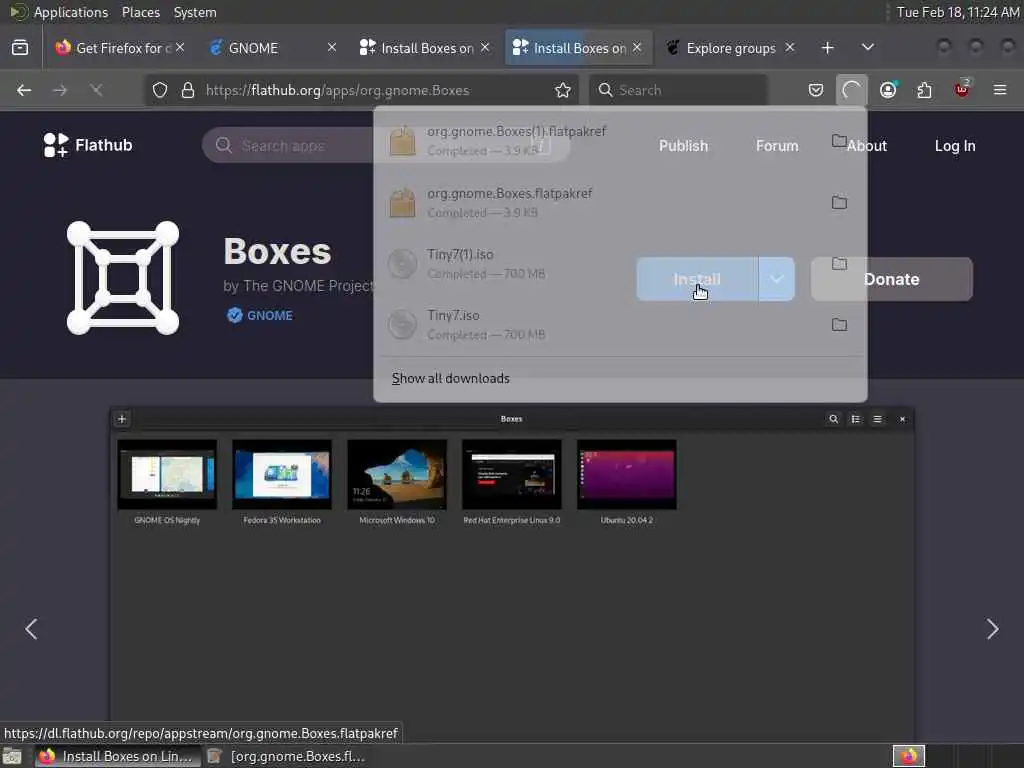Close the Explore groups tab
Viewport: 1024px width, 768px height.
[790, 48]
